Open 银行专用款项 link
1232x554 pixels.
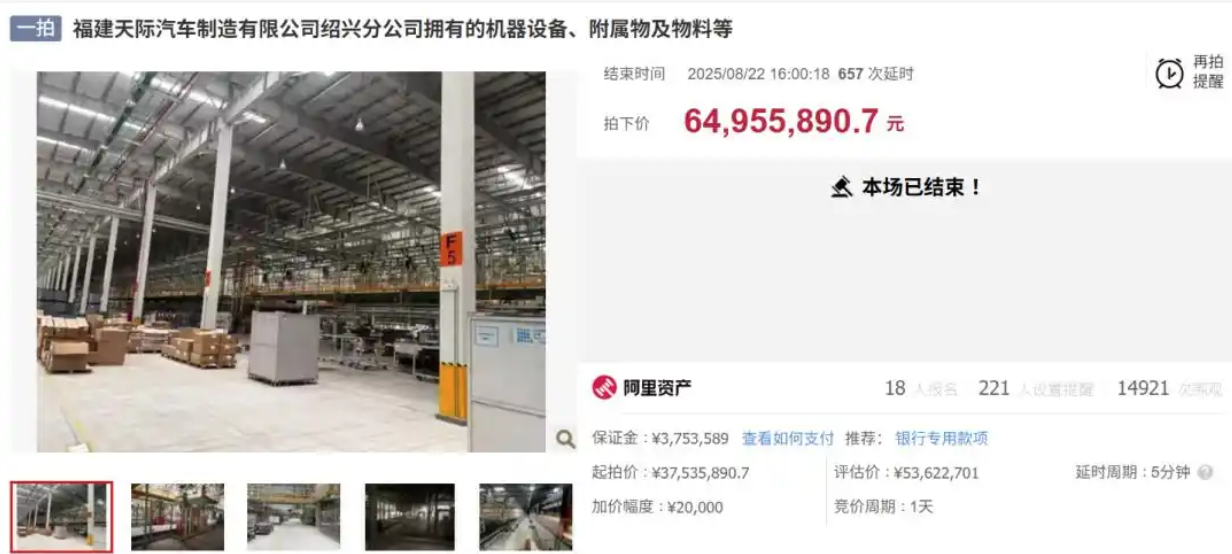click(x=941, y=438)
